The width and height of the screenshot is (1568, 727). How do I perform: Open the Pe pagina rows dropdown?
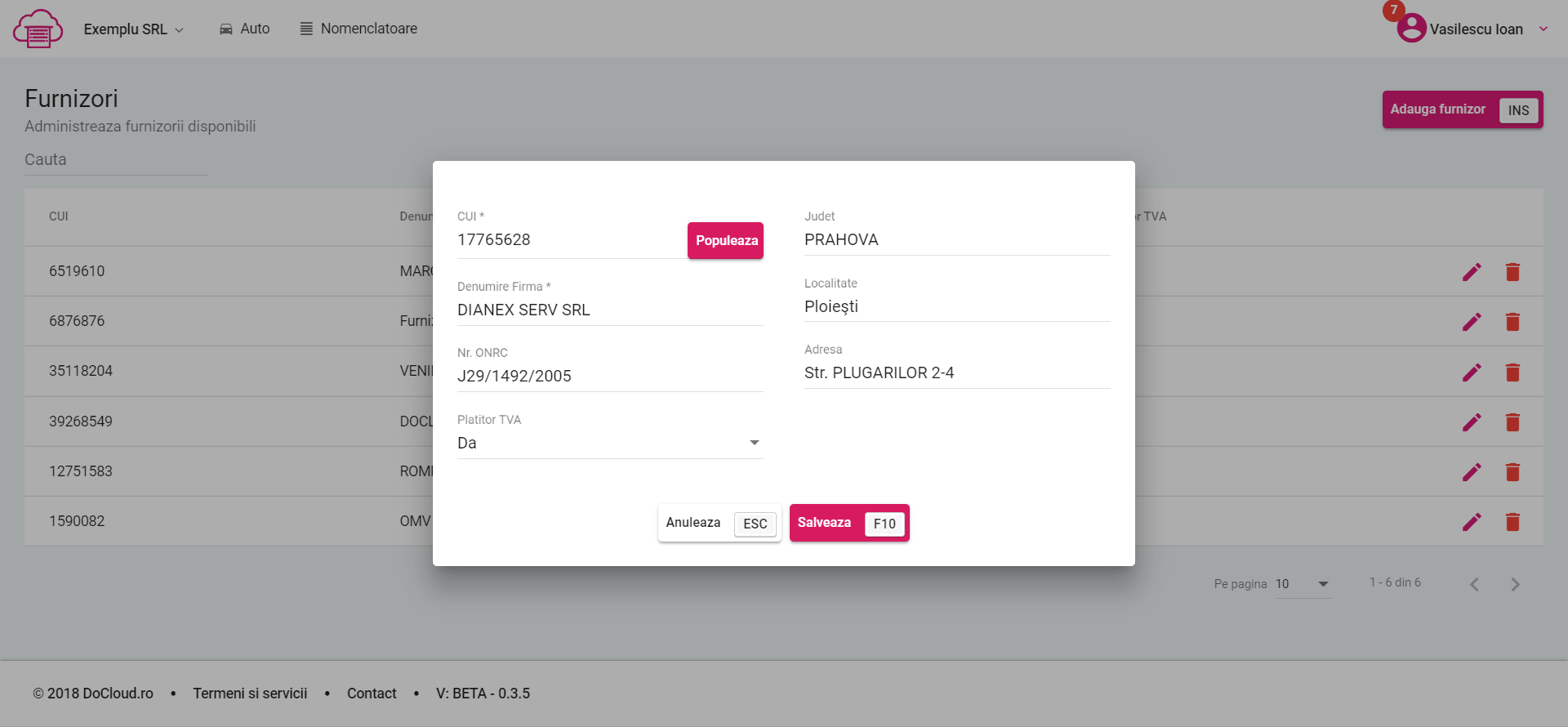1303,584
